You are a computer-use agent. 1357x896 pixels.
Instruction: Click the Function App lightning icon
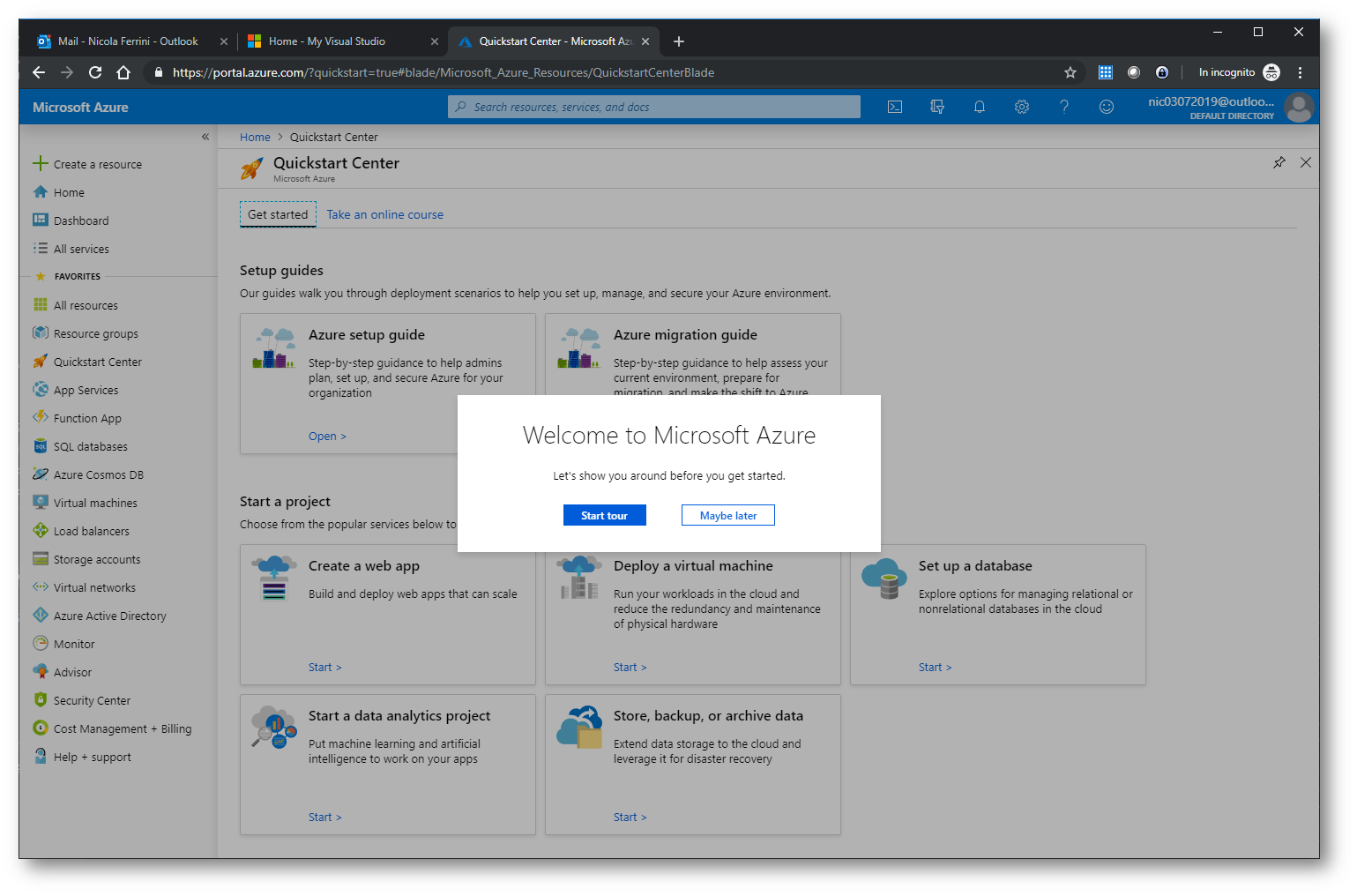coord(41,417)
